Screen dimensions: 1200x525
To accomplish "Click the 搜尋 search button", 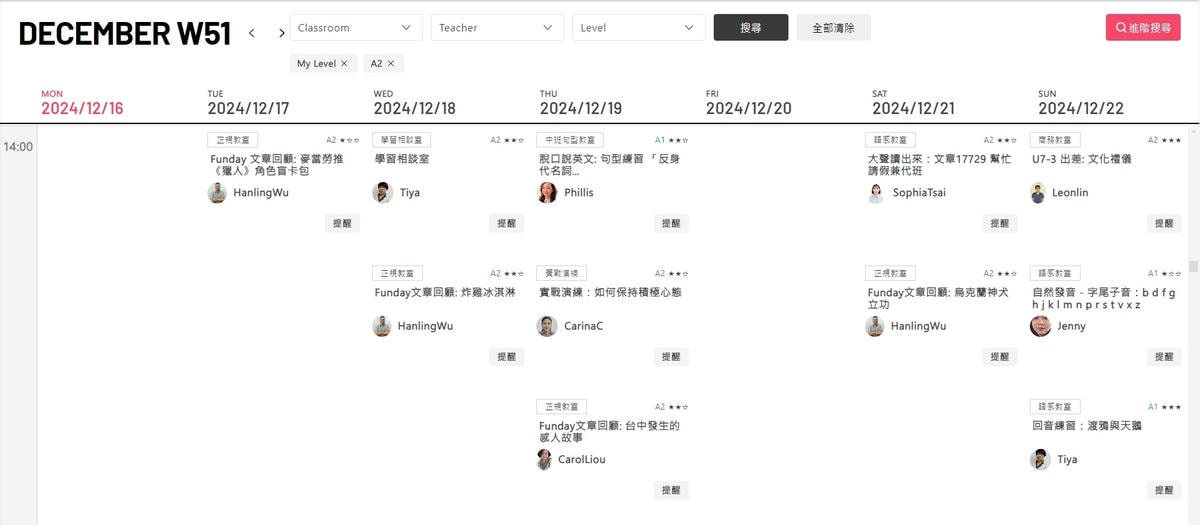I will click(x=751, y=28).
